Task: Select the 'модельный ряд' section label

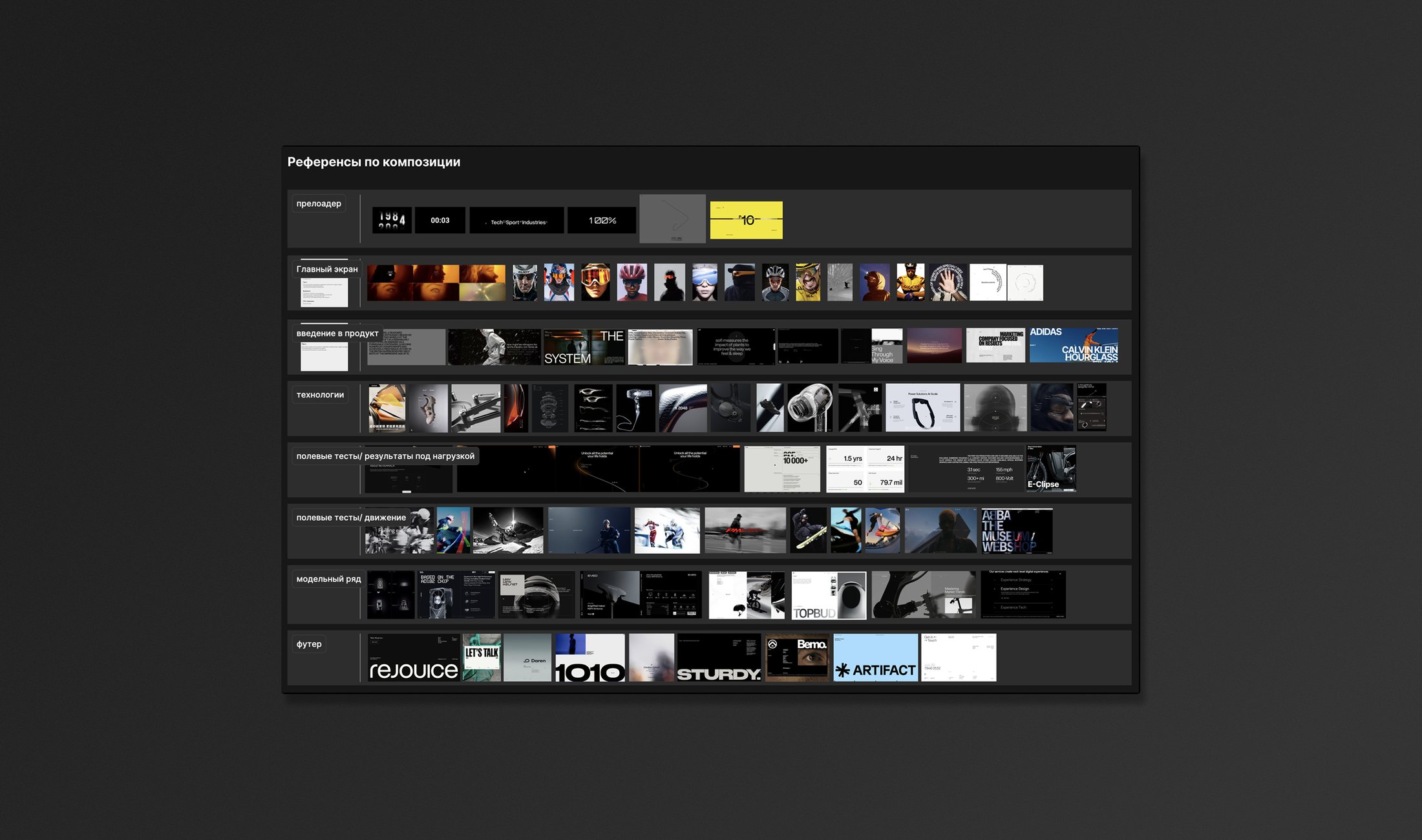Action: (x=328, y=579)
